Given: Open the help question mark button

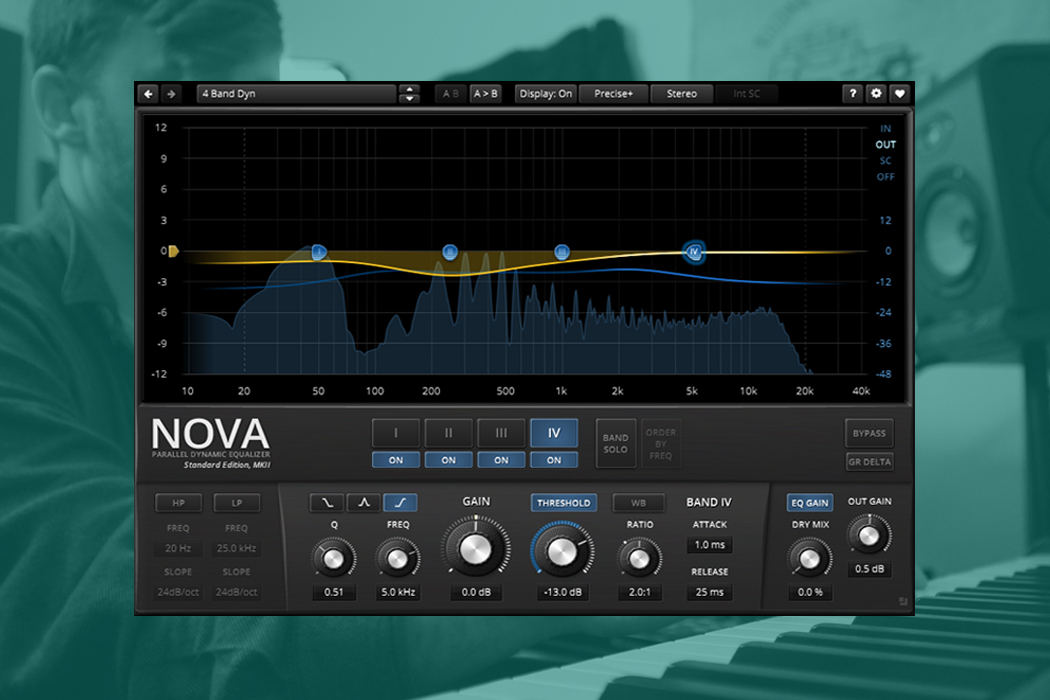Looking at the screenshot, I should (x=852, y=94).
